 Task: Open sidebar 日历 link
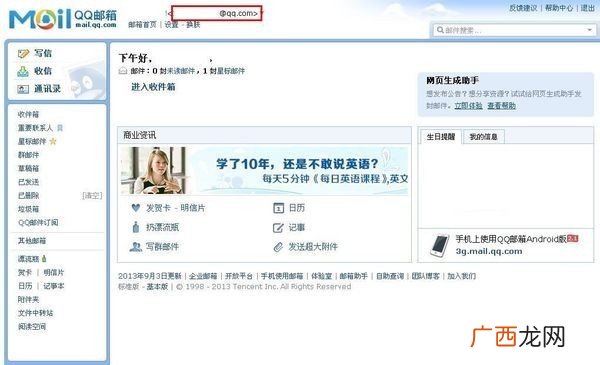click(25, 286)
